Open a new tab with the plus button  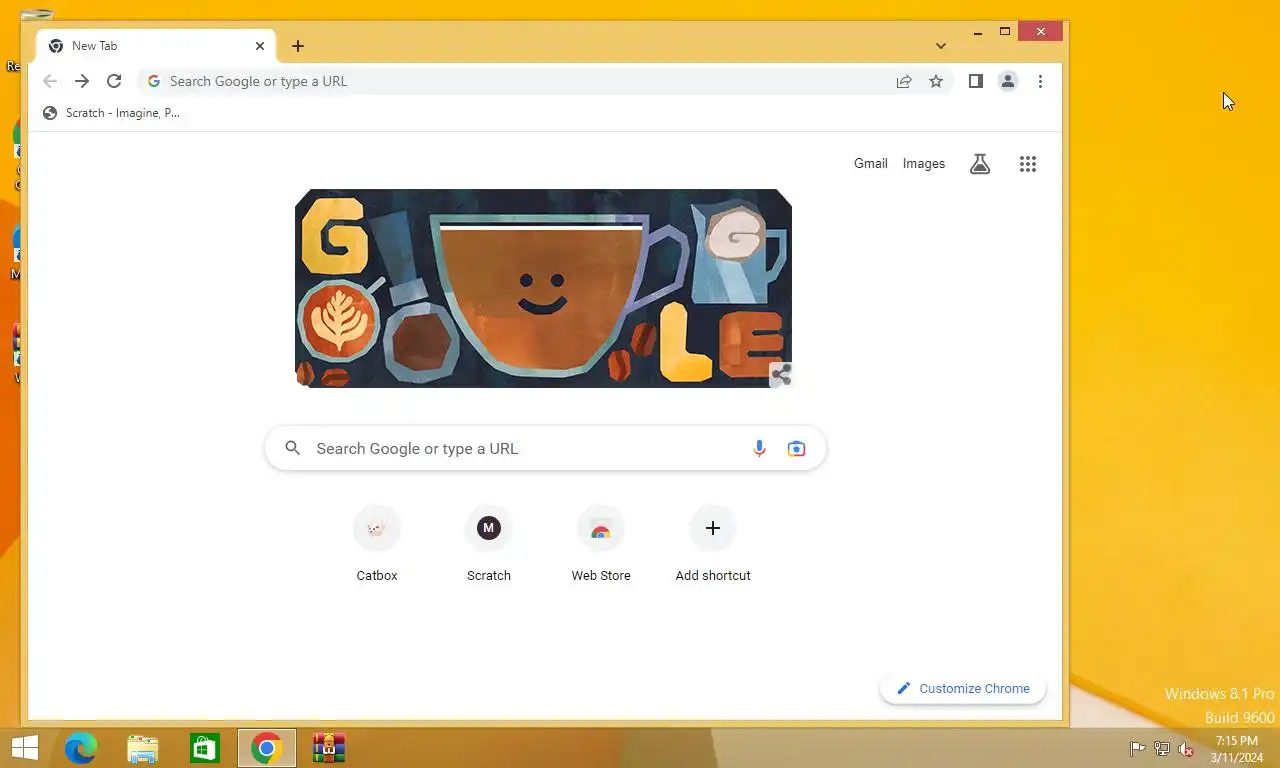298,46
